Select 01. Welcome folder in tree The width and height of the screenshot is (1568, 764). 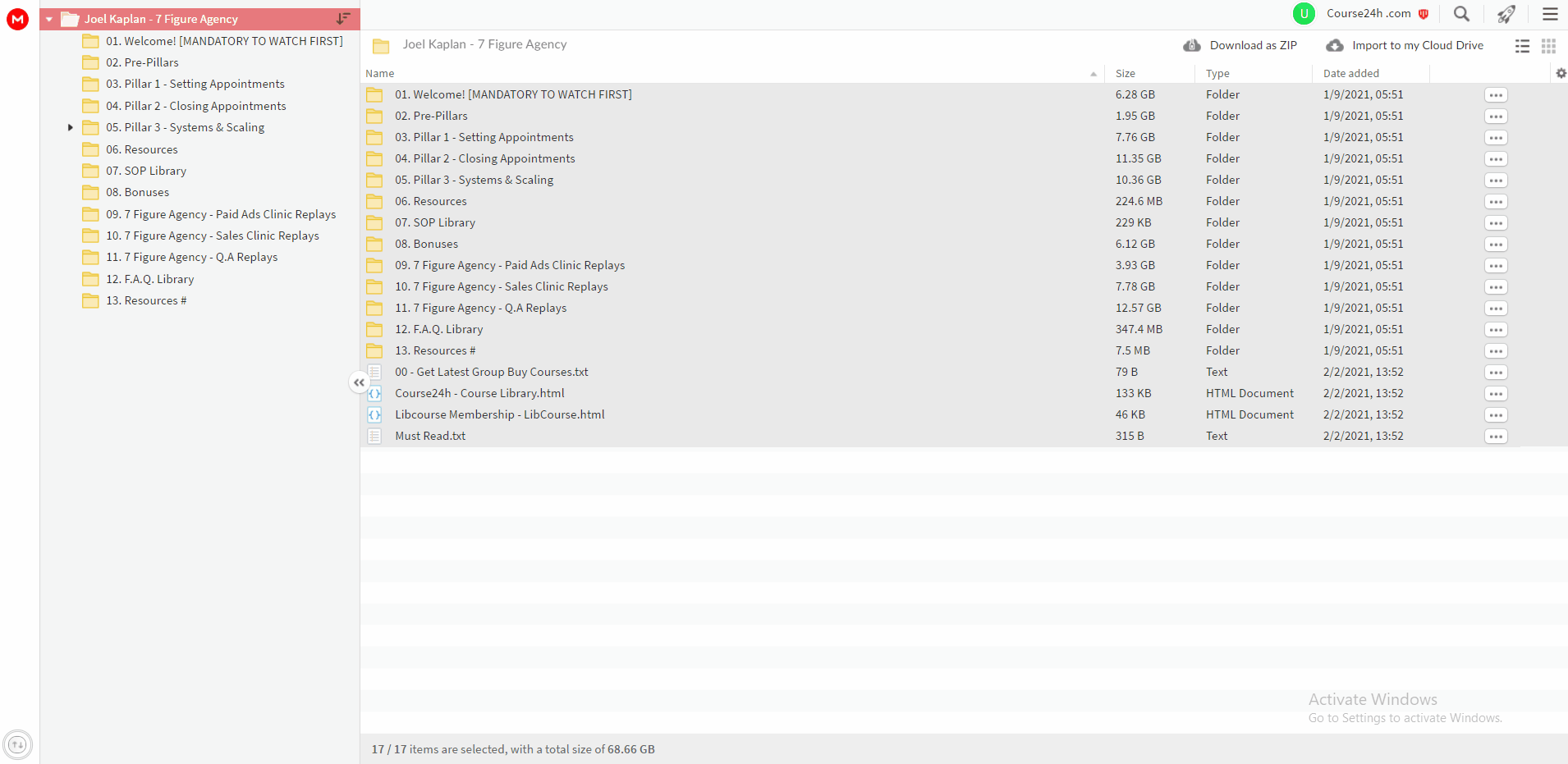[x=224, y=41]
